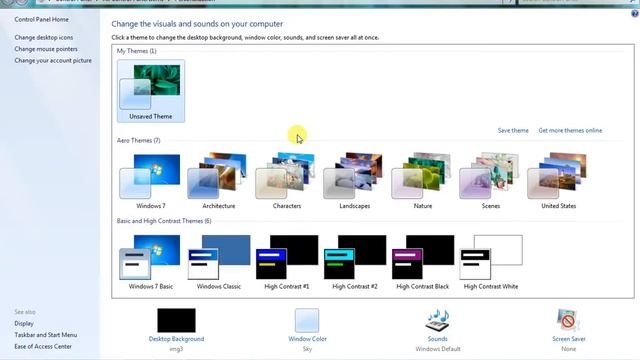Click the help question mark icon
The height and width of the screenshot is (360, 640).
[x=635, y=13]
